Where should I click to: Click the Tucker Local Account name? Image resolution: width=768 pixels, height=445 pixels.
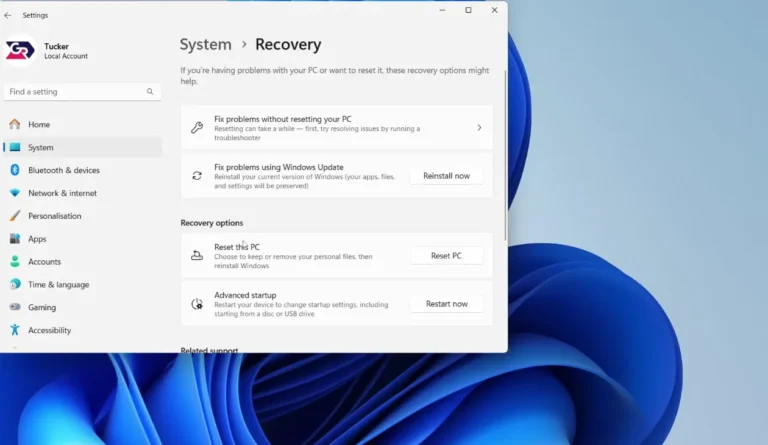[x=66, y=50]
